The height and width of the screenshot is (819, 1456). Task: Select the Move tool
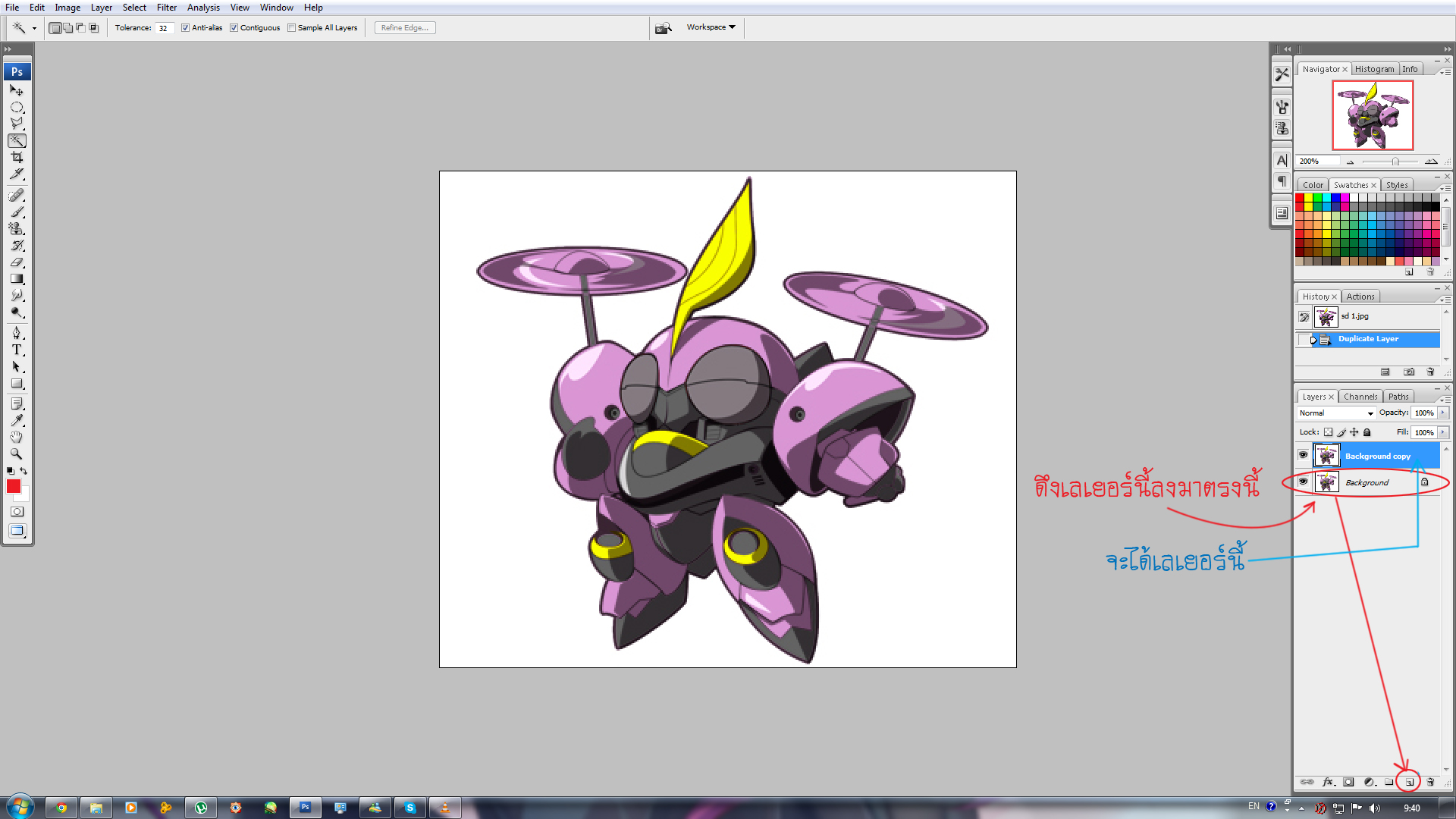[17, 90]
